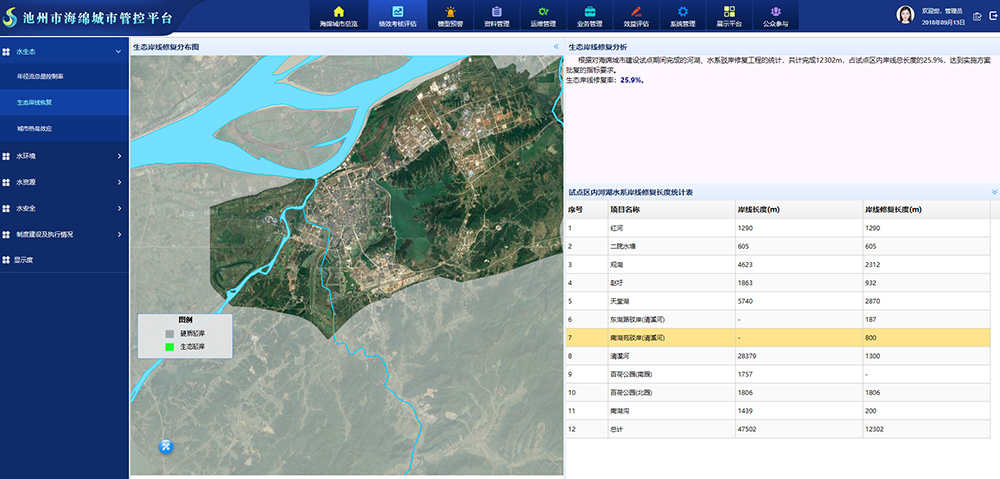Viewport: 1000px width, 479px height.
Task: Open 海绵城市总览 home icon
Action: pos(338,11)
